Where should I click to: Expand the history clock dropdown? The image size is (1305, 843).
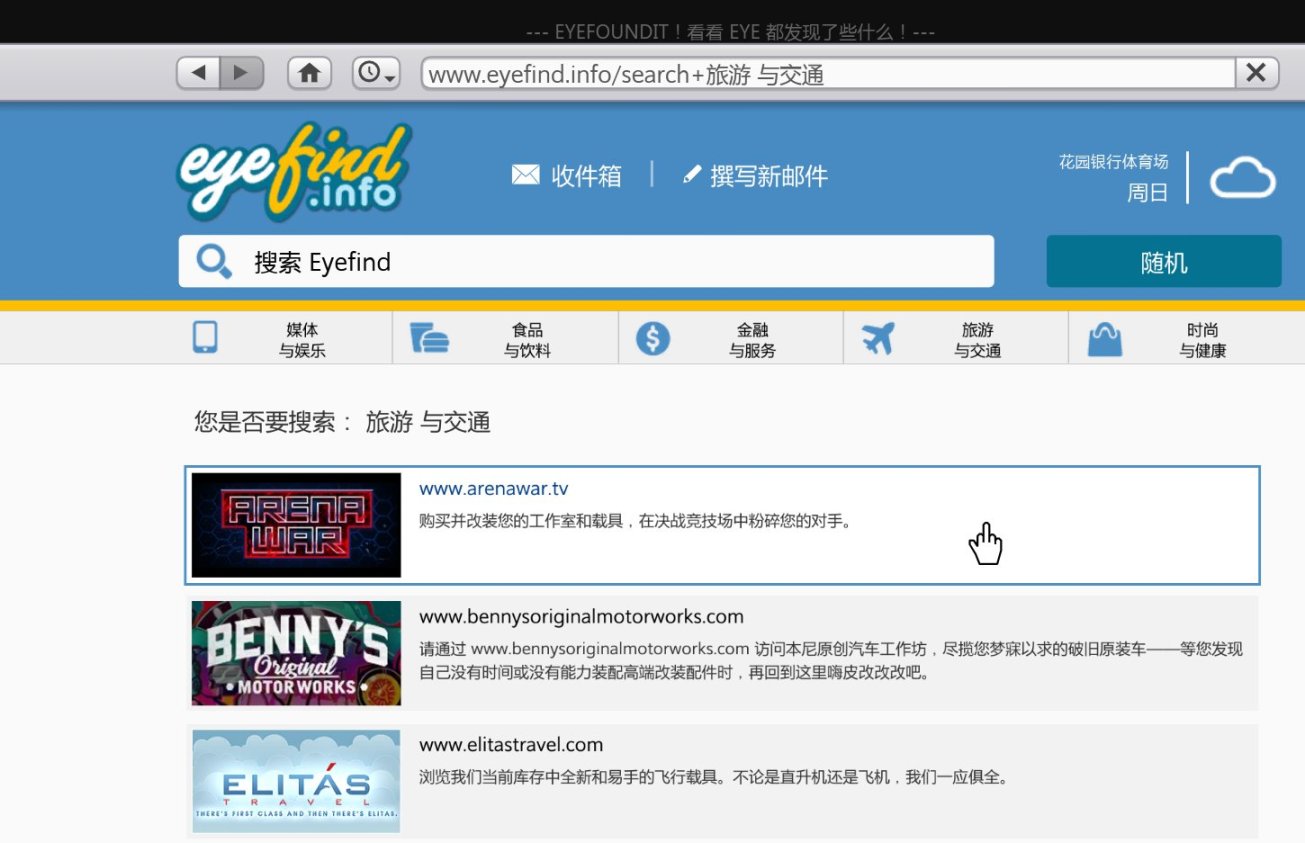376,73
